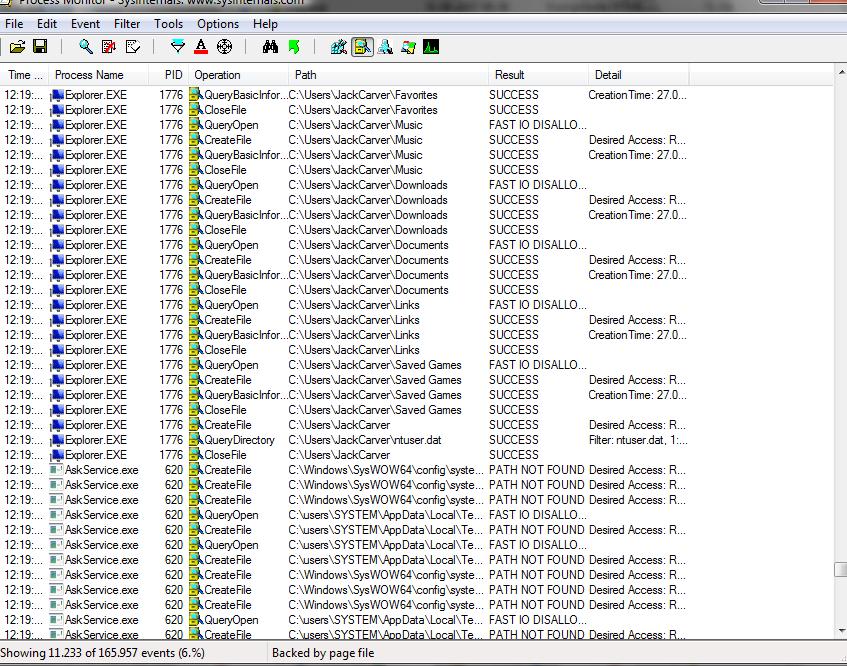847x666 pixels.
Task: Click Desired Access detail in CreateFile Saved Games row
Action: [637, 380]
